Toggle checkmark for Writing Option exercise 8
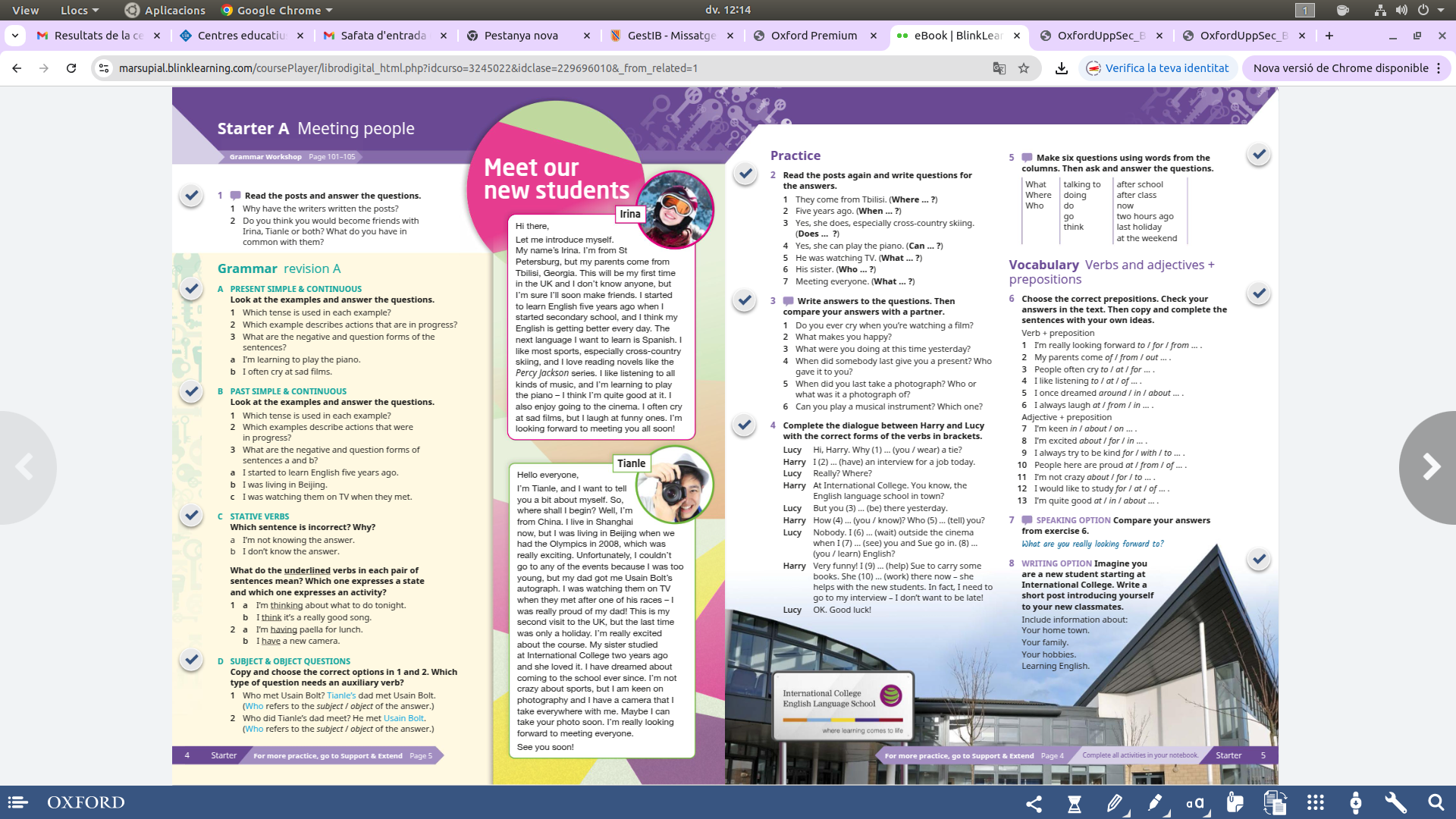This screenshot has height=819, width=1456. tap(1259, 560)
